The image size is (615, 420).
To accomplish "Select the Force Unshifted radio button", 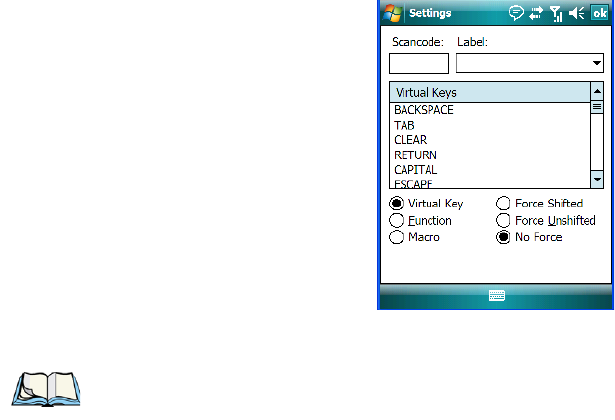I will 503,220.
